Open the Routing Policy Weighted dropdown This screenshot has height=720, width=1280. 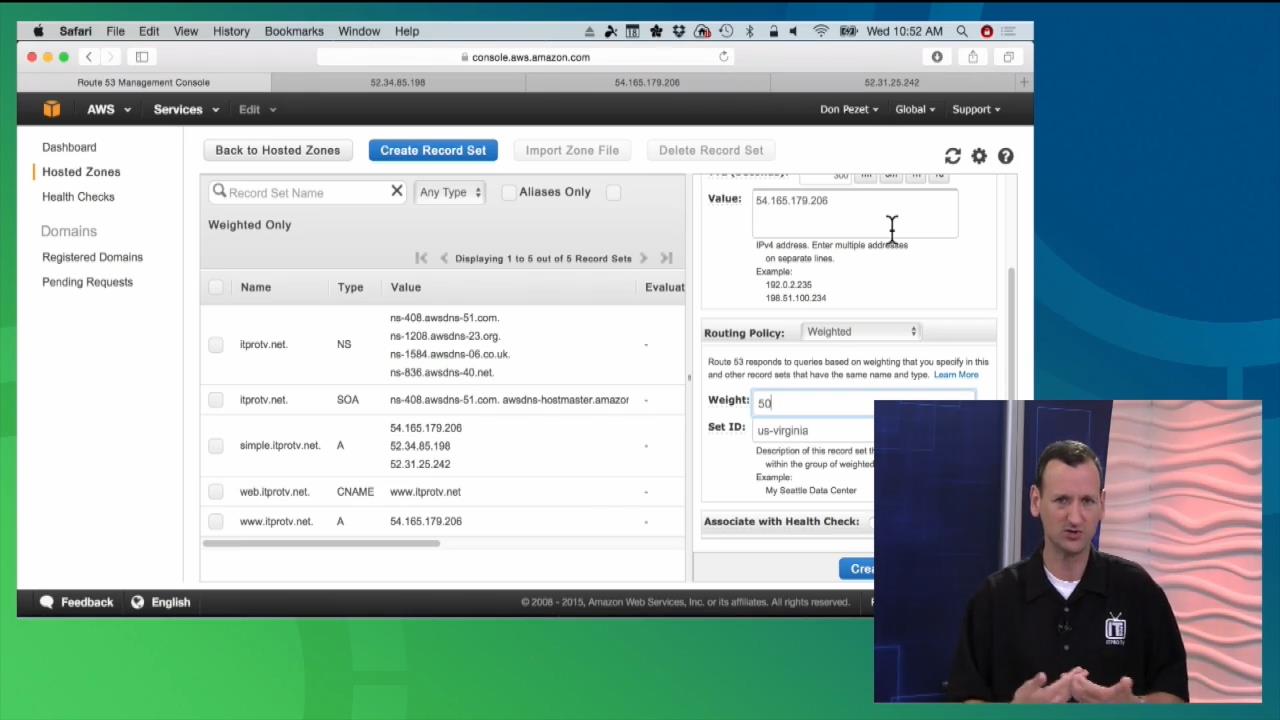coord(860,331)
